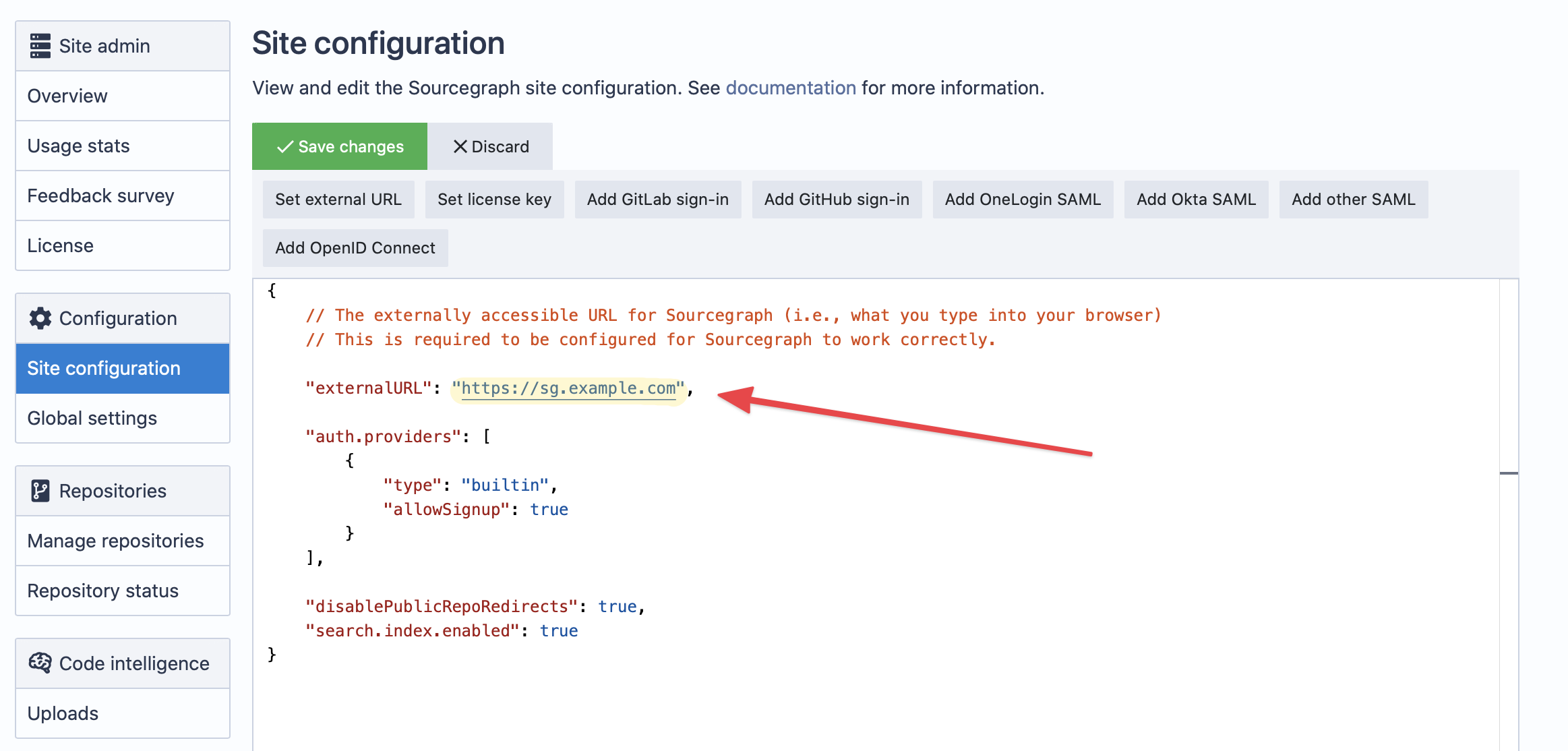Click the Code intelligence section header
1568x751 pixels.
123,663
